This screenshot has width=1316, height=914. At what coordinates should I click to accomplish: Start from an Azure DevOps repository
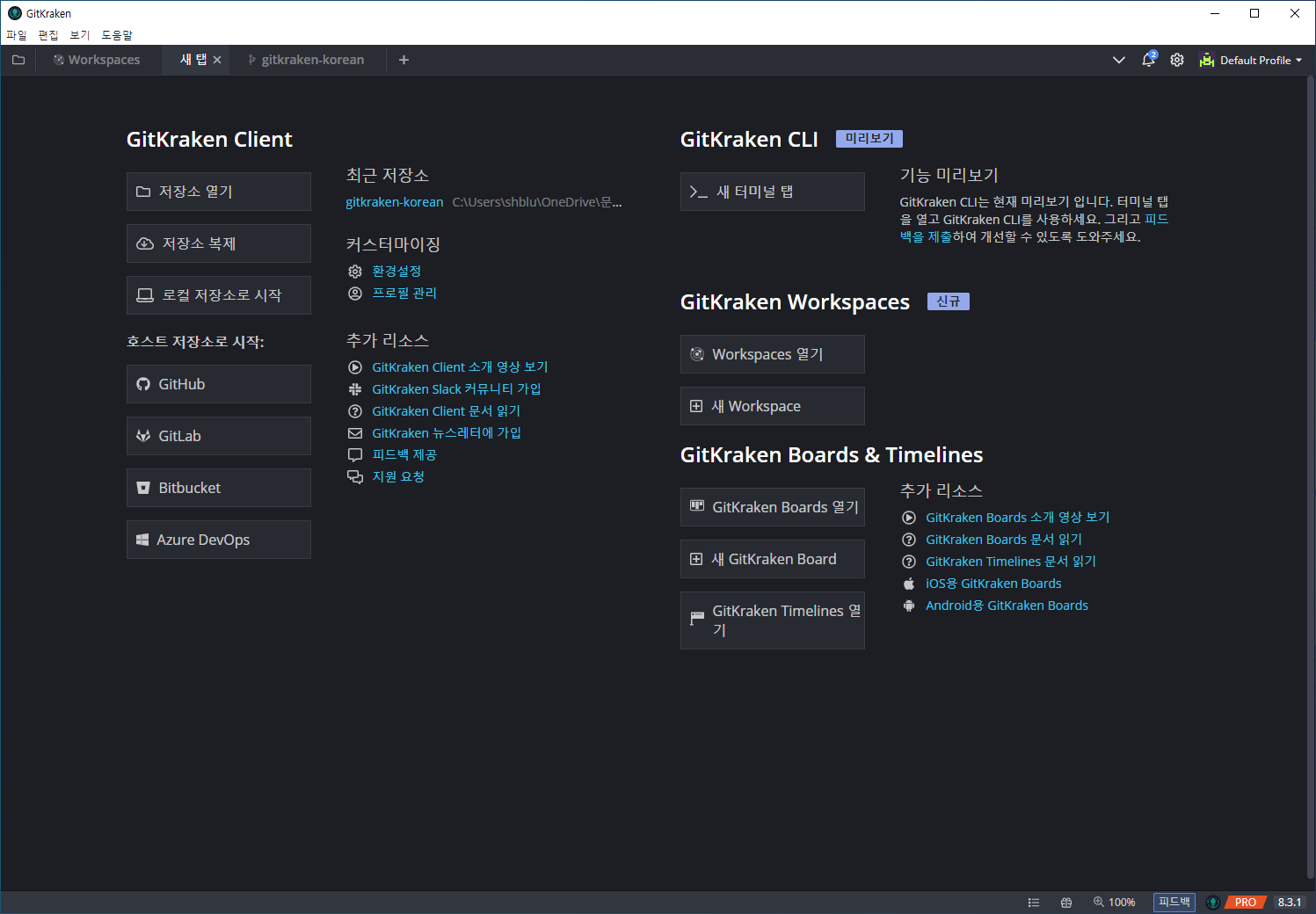[219, 540]
